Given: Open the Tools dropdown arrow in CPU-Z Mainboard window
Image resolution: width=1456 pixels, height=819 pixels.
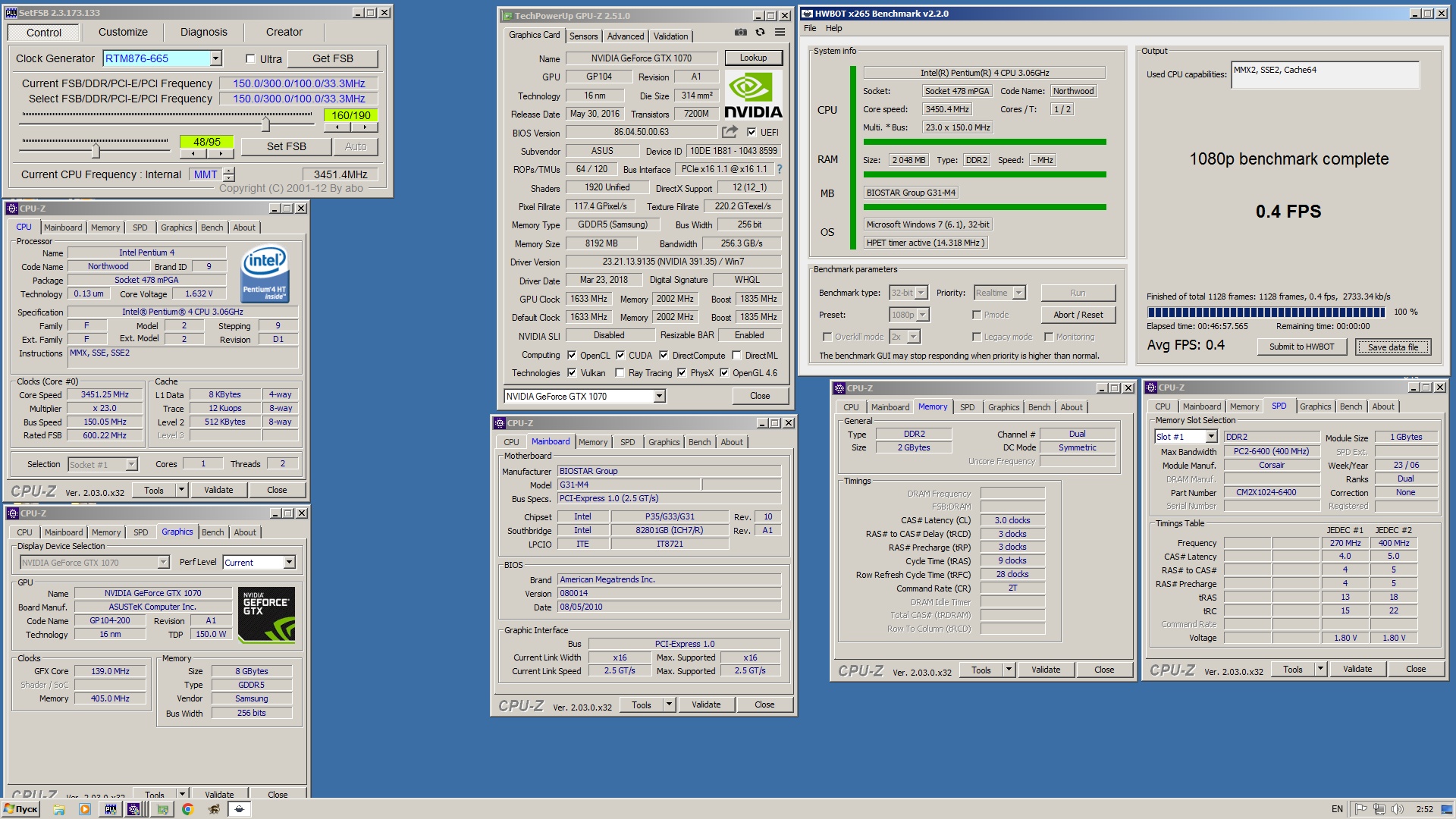Looking at the screenshot, I should tap(669, 704).
